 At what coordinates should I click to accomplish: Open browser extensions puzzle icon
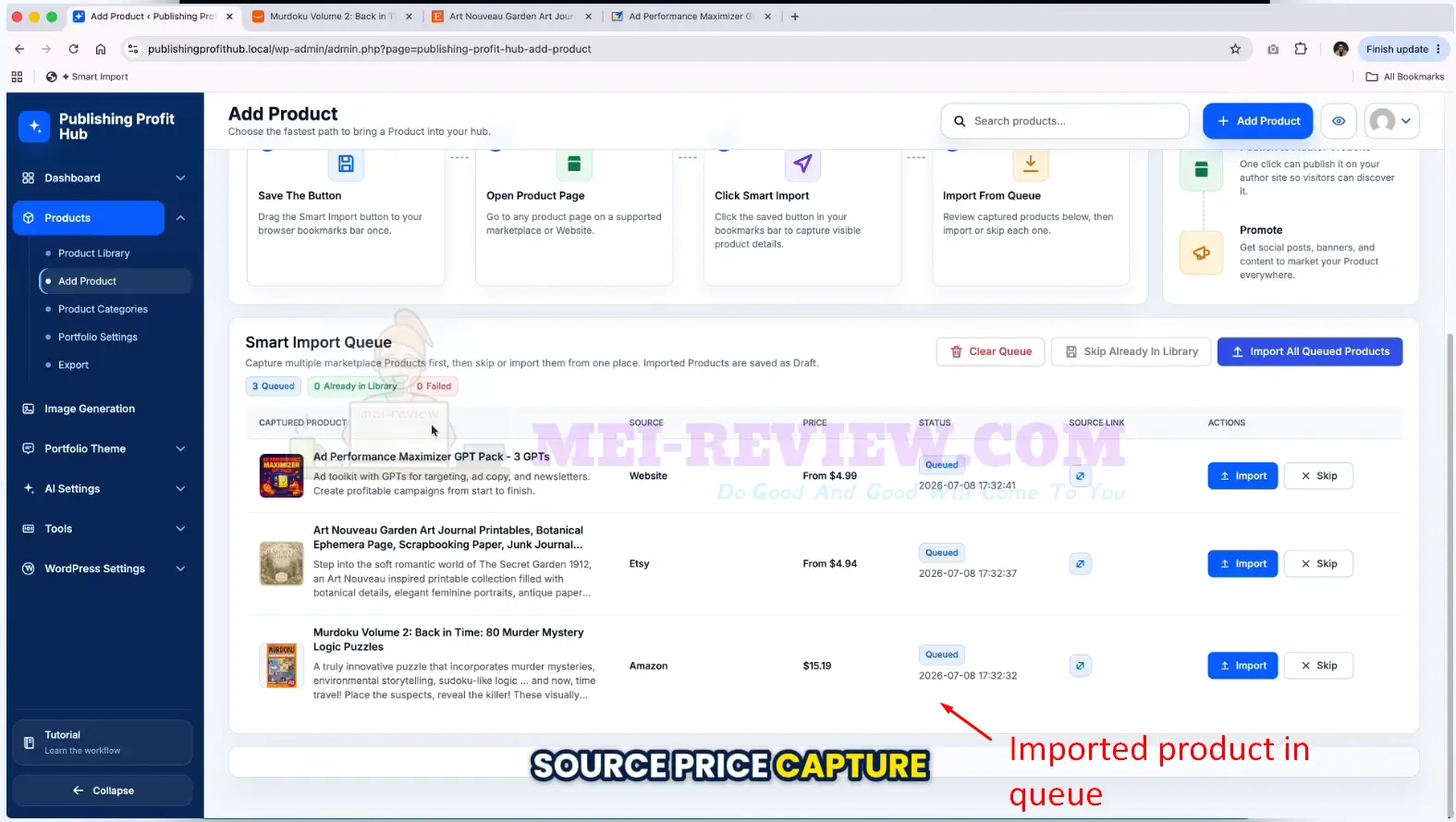[1301, 49]
